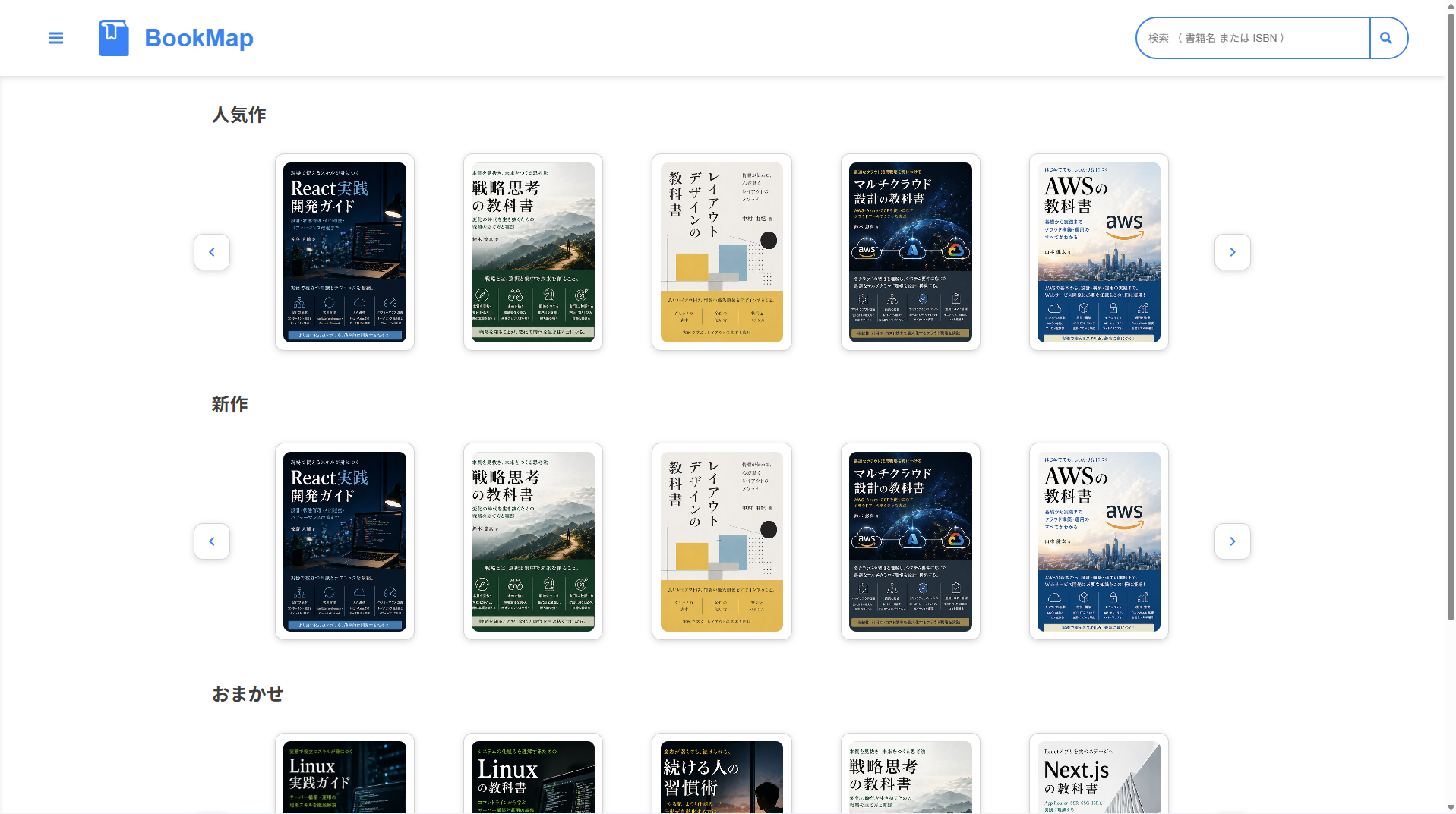Viewport: 1456px width, 814px height.
Task: Open AWSの教科書 book in 人気作
Action: click(x=1099, y=252)
